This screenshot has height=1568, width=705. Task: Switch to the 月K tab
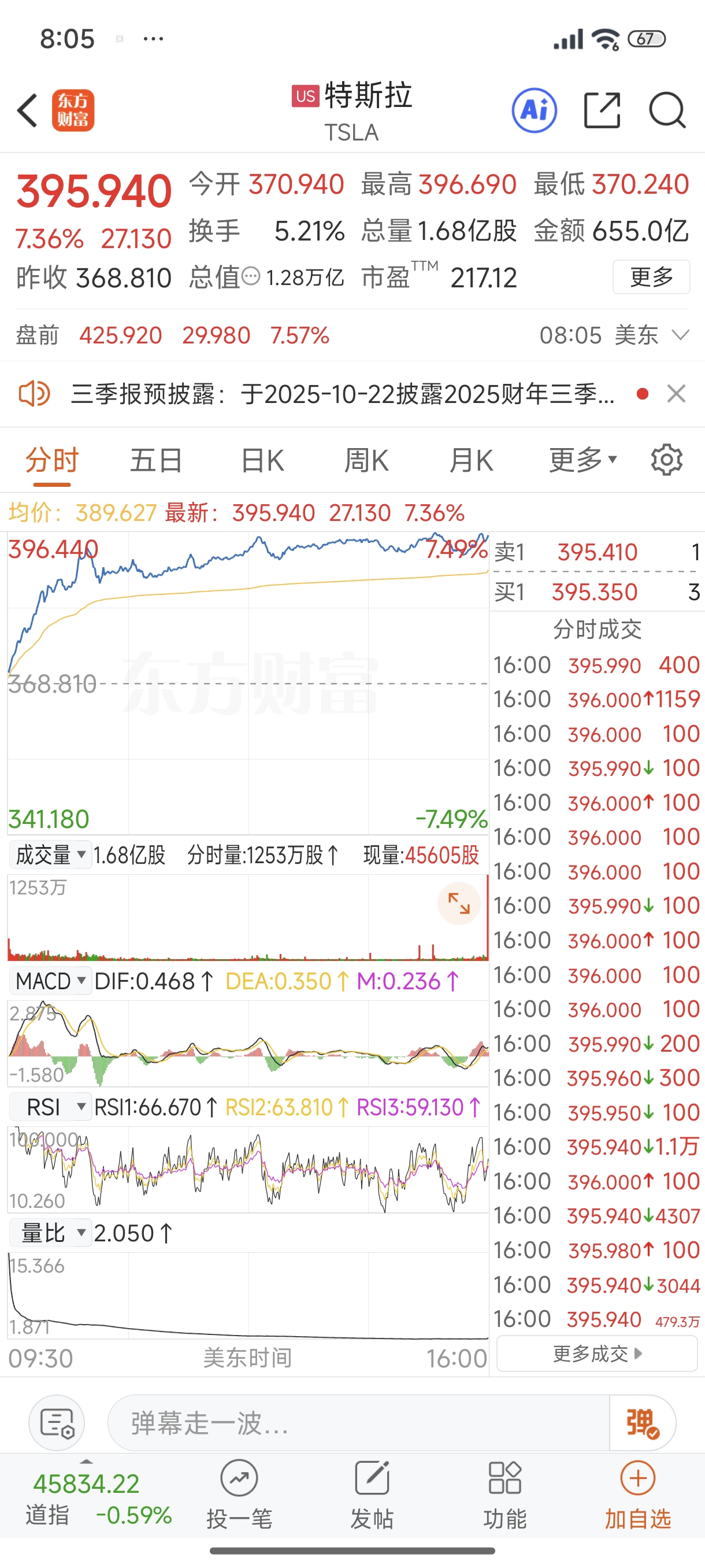point(471,460)
